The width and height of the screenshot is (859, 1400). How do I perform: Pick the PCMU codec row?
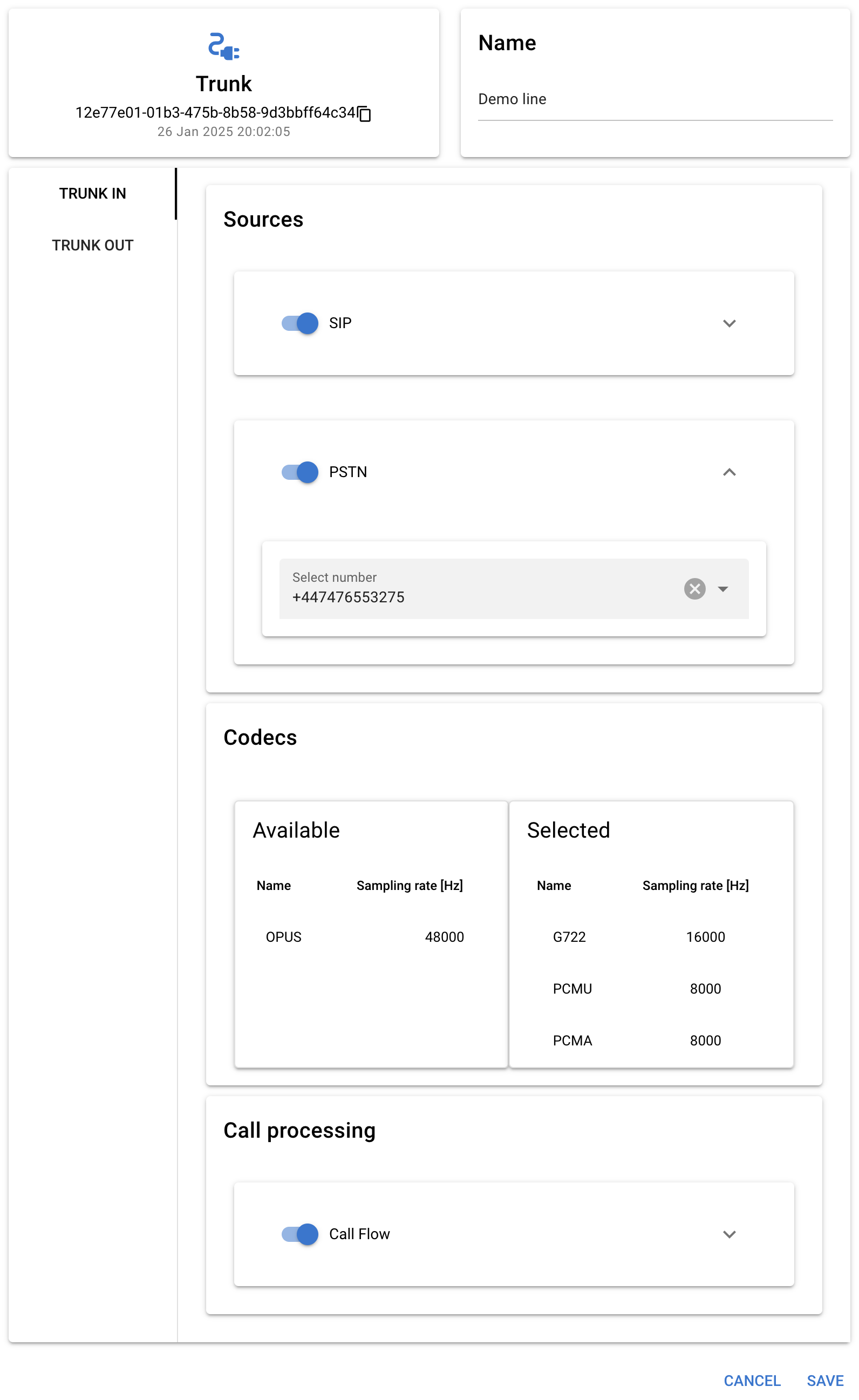click(638, 989)
